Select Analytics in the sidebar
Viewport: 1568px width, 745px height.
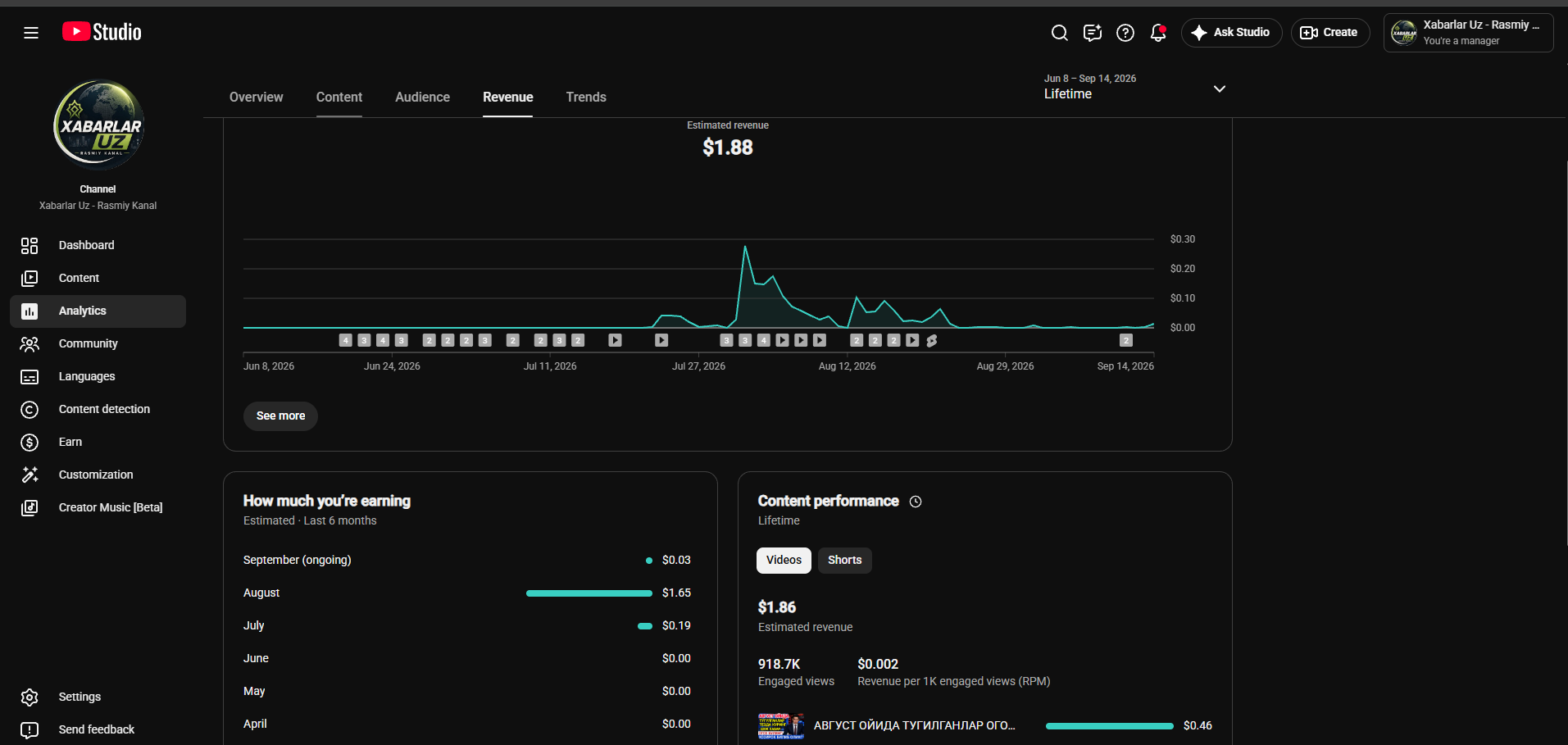[x=98, y=311]
